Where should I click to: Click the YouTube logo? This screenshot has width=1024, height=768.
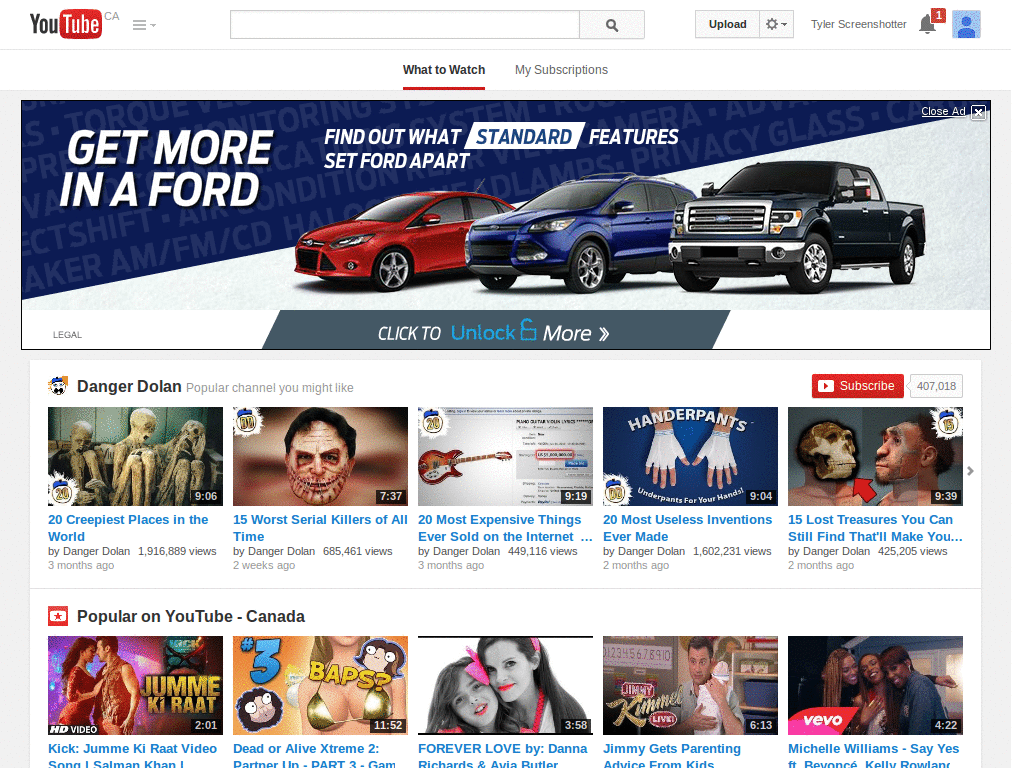pyautogui.click(x=66, y=24)
